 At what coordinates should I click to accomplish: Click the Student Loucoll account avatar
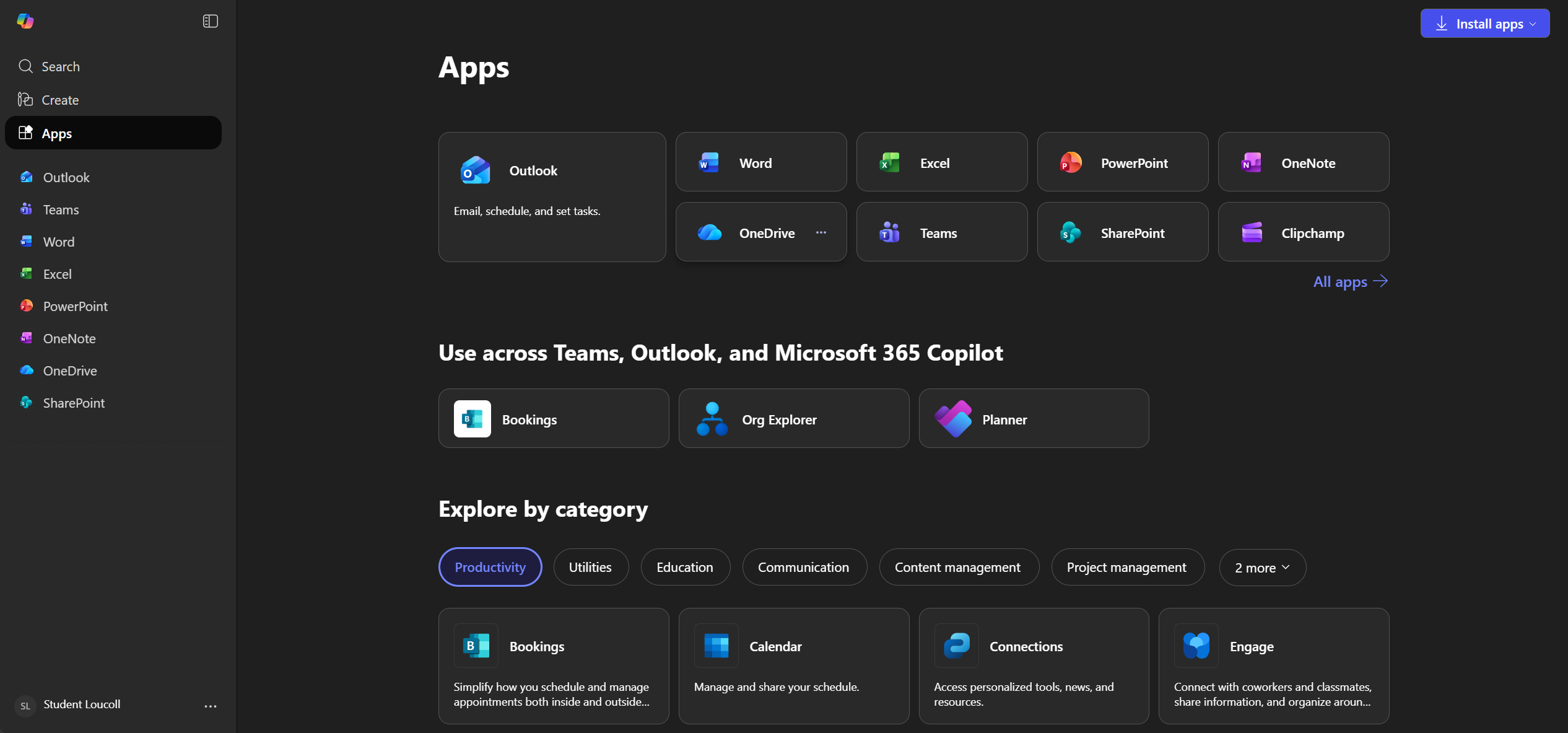pyautogui.click(x=25, y=706)
